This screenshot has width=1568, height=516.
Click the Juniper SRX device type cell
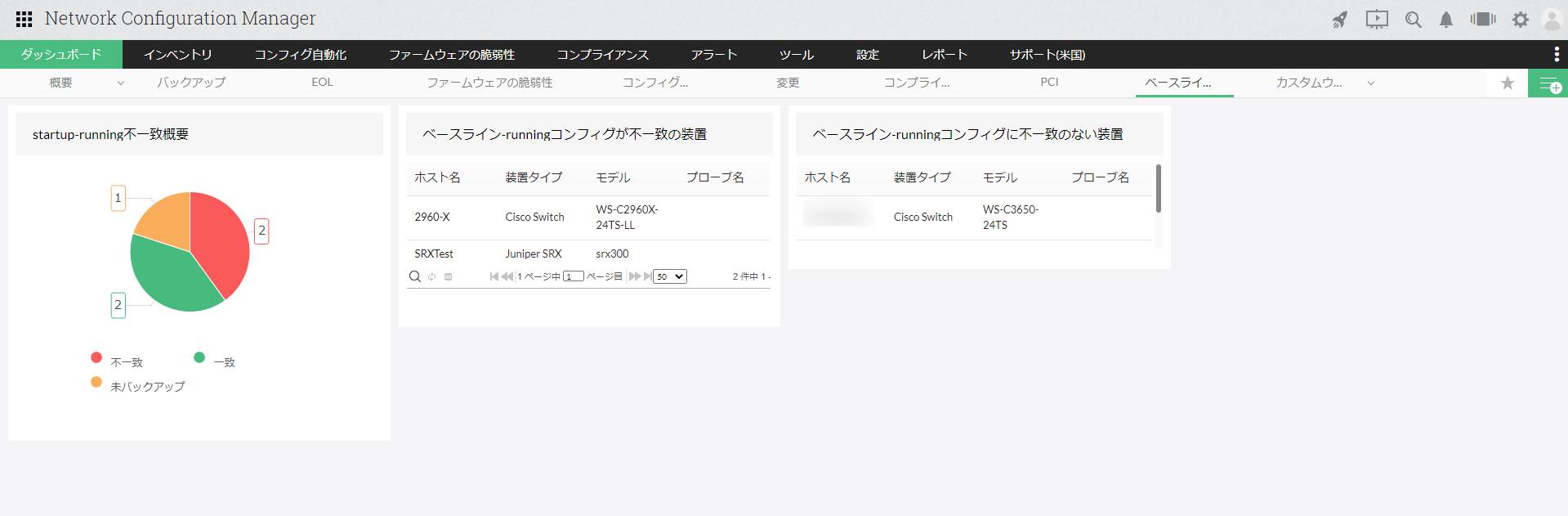[534, 254]
